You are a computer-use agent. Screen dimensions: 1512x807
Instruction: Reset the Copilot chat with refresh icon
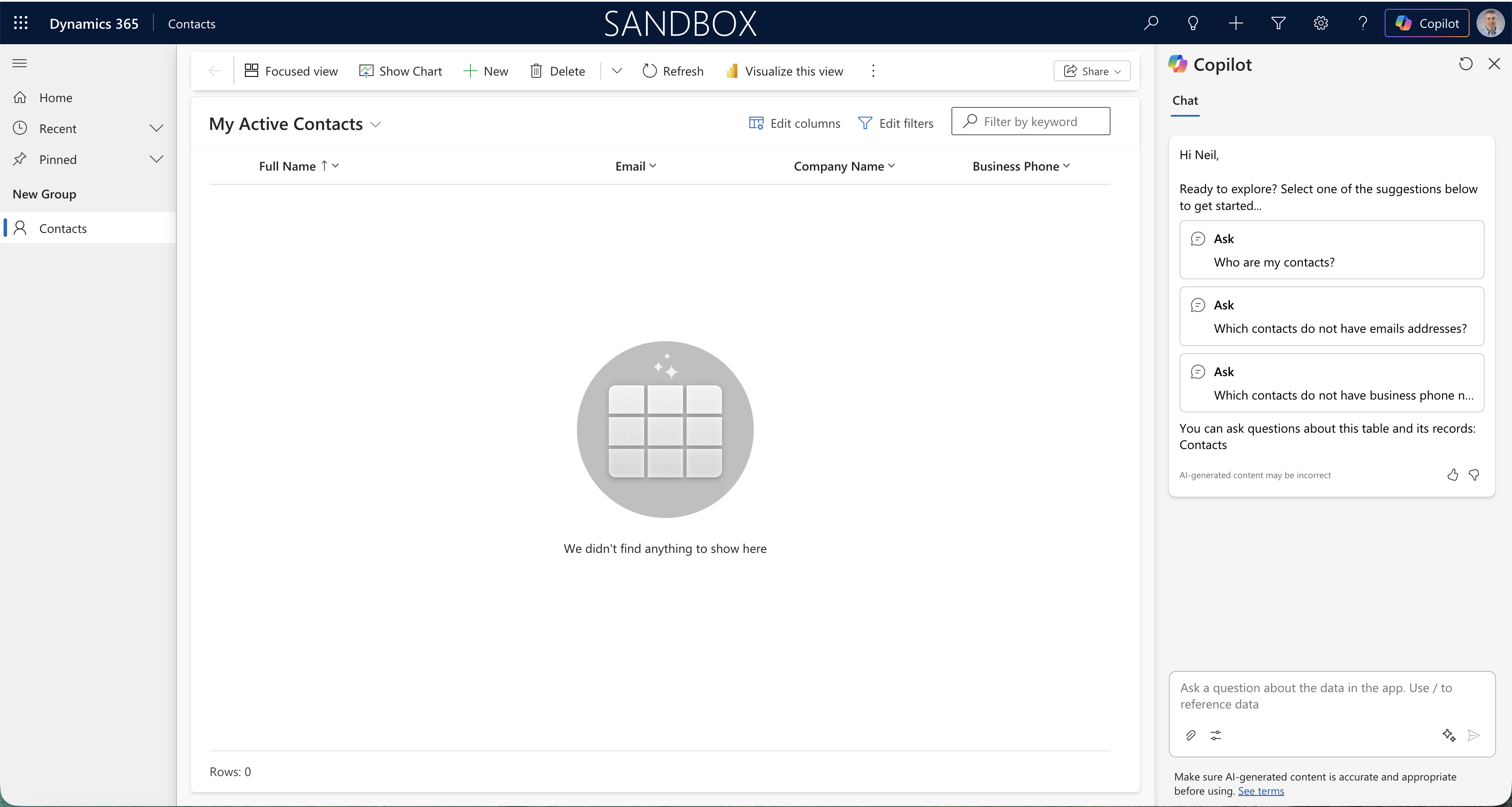[1466, 63]
